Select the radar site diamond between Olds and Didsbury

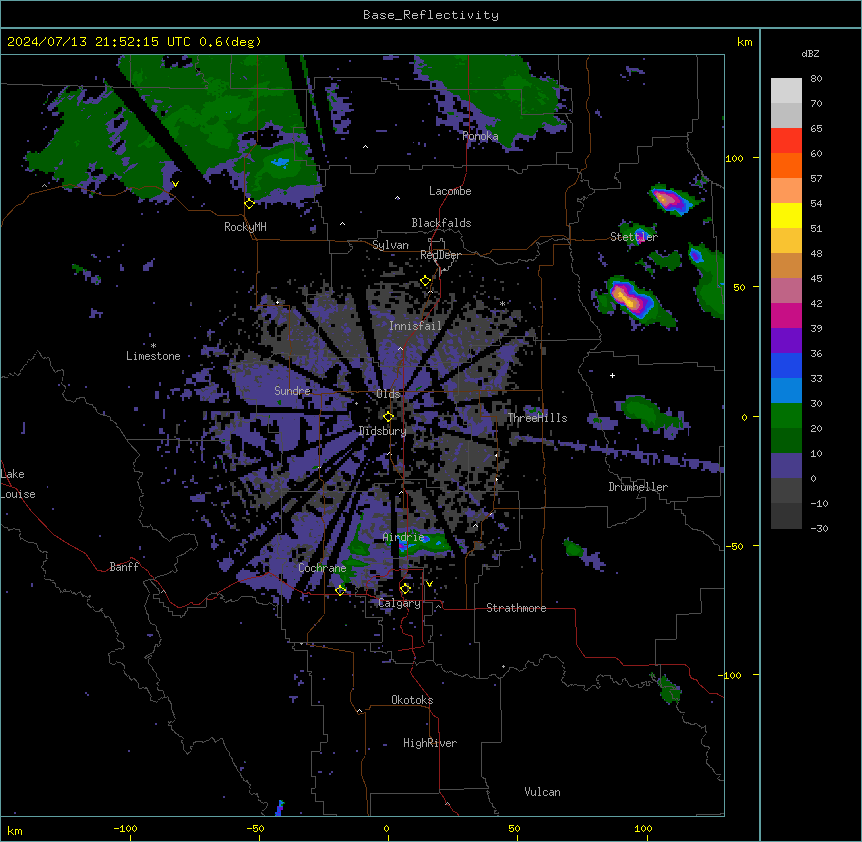tap(388, 416)
